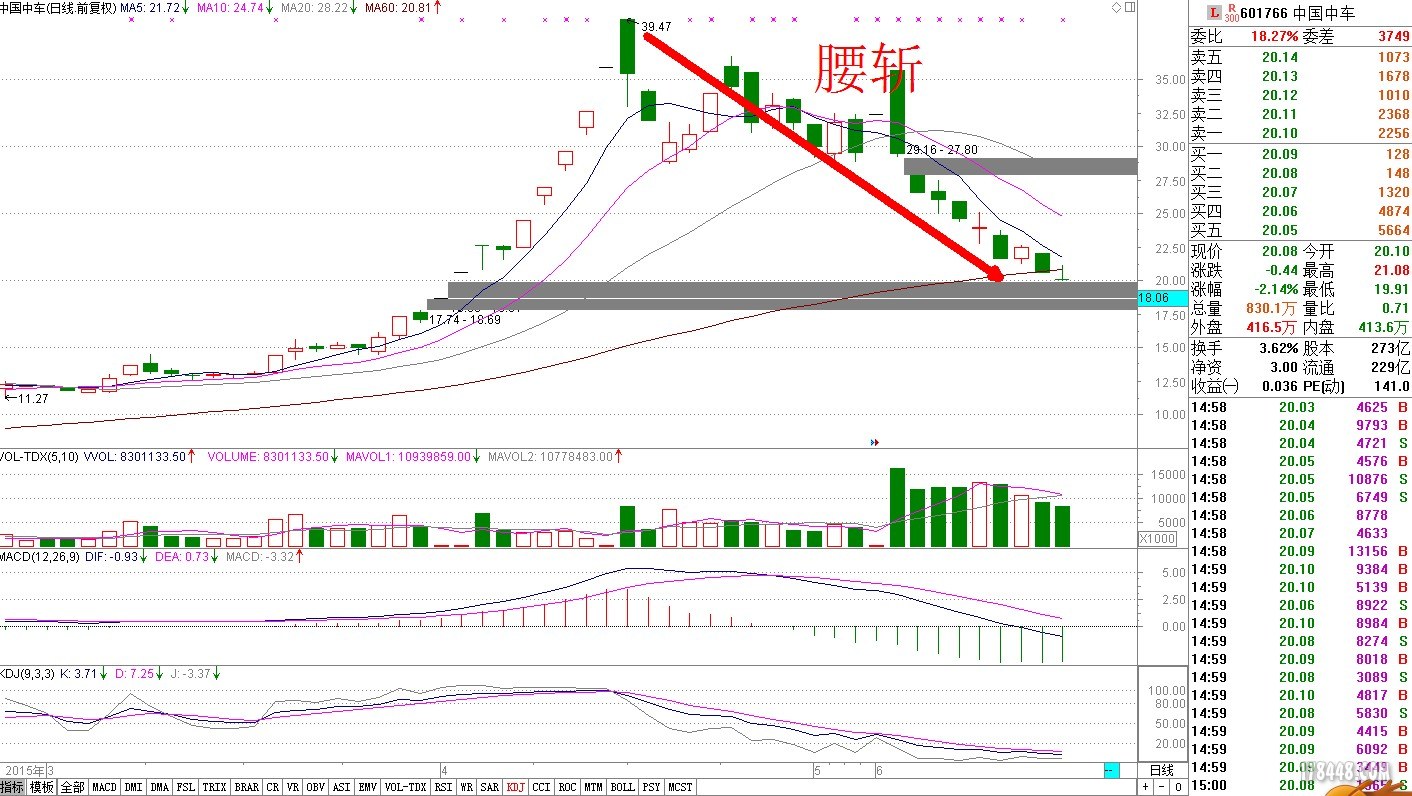Select the BRAR indicator tab
Image resolution: width=1412 pixels, height=796 pixels.
[x=247, y=787]
